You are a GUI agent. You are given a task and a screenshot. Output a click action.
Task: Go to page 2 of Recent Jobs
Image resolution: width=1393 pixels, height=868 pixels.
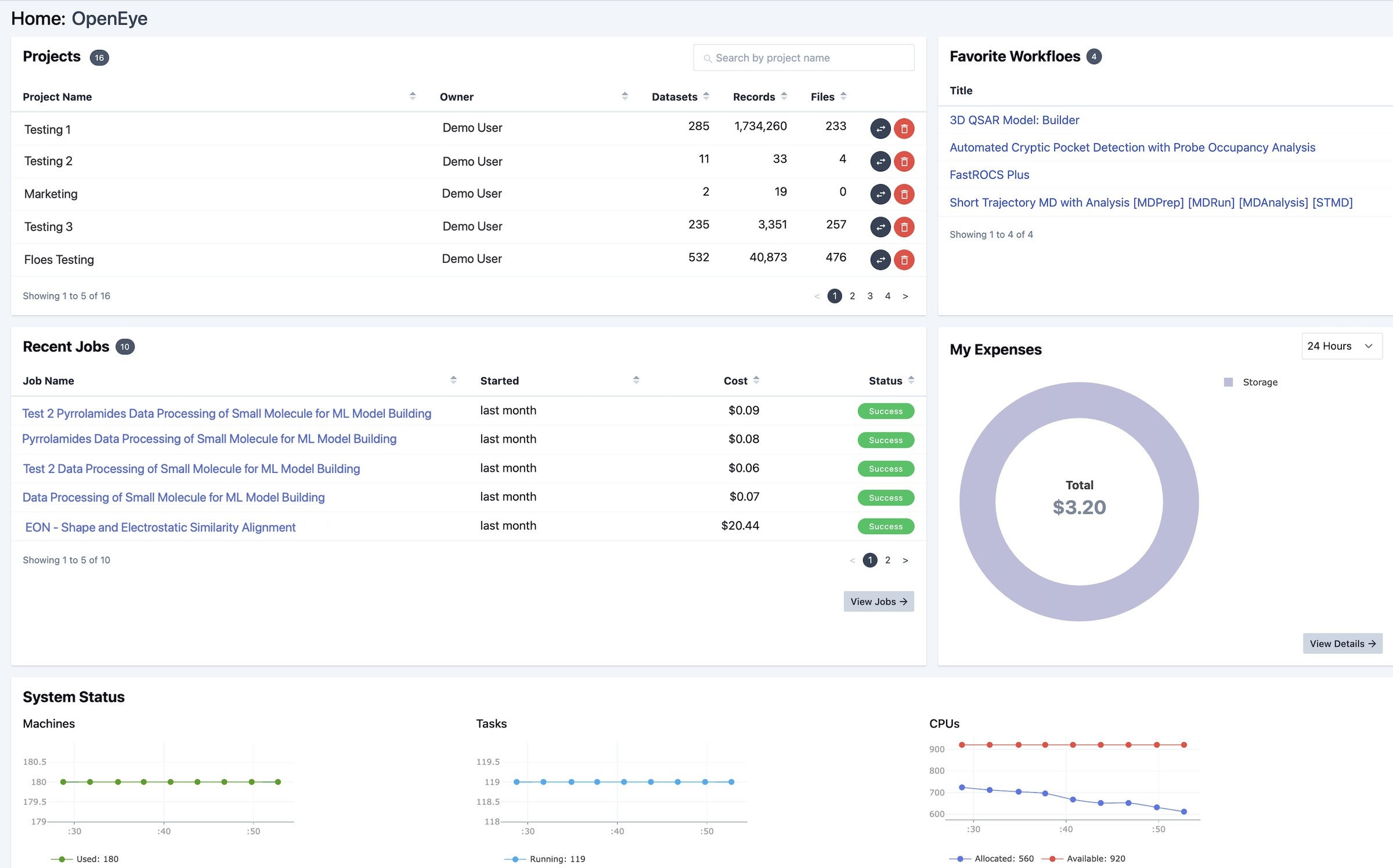click(887, 560)
